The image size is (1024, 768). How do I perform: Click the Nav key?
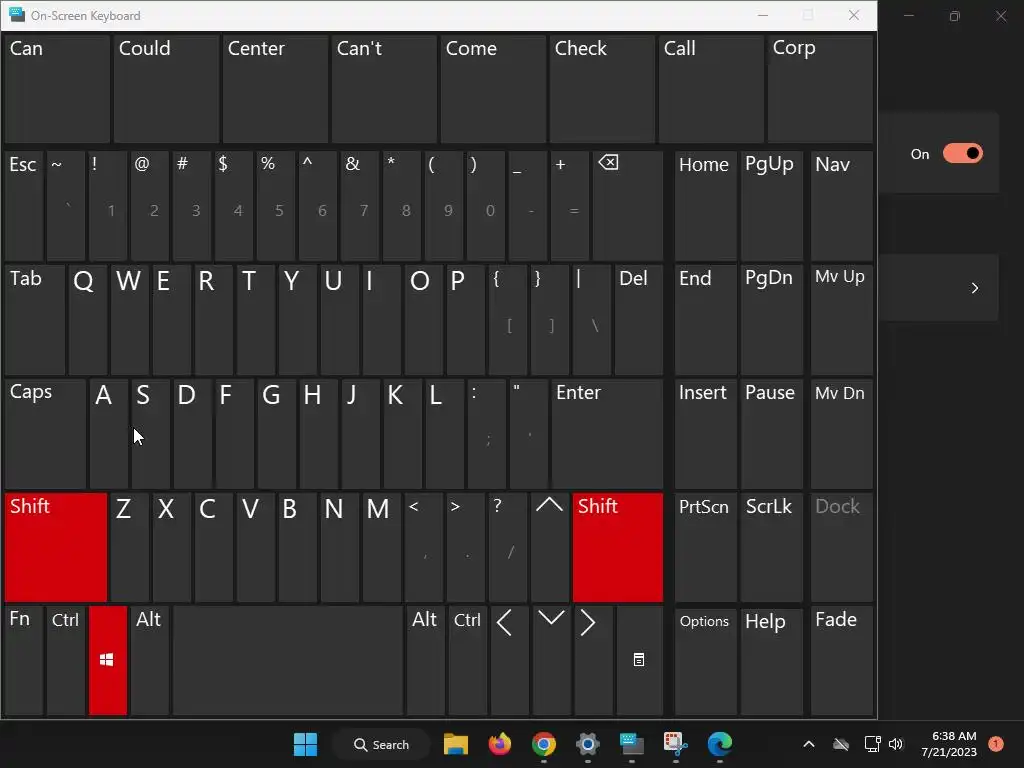pos(842,206)
